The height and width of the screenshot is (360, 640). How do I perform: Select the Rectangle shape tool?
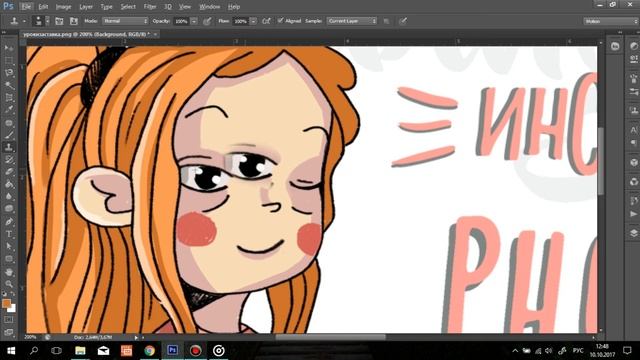coord(9,259)
